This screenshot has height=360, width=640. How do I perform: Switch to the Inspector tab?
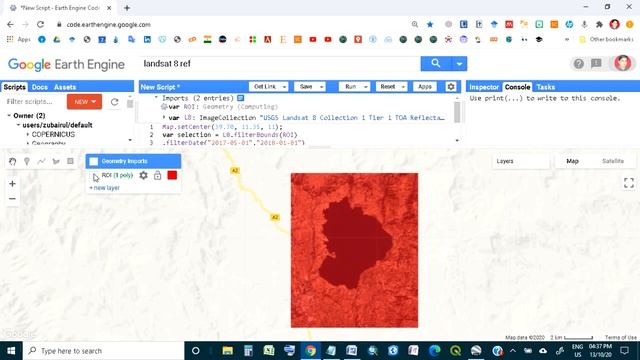pos(484,87)
